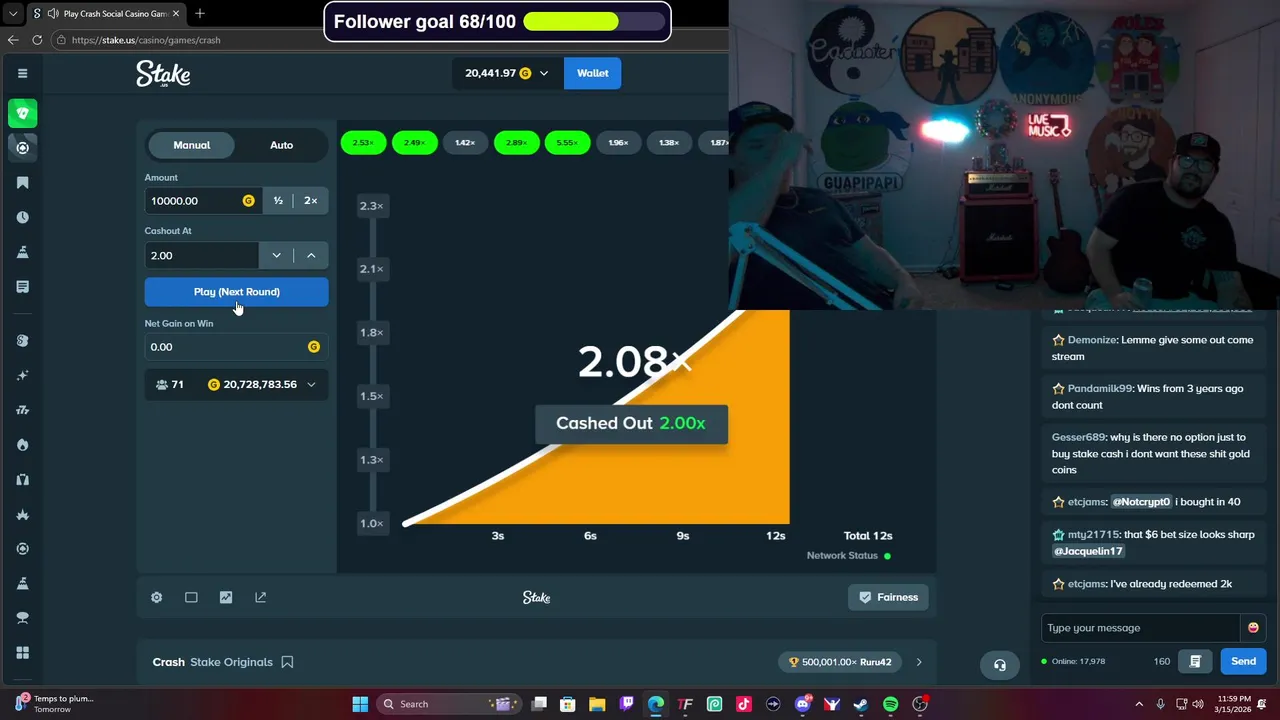Viewport: 1280px width, 720px height.
Task: Open Microsoft Edge from the Windows taskbar
Action: click(655, 704)
